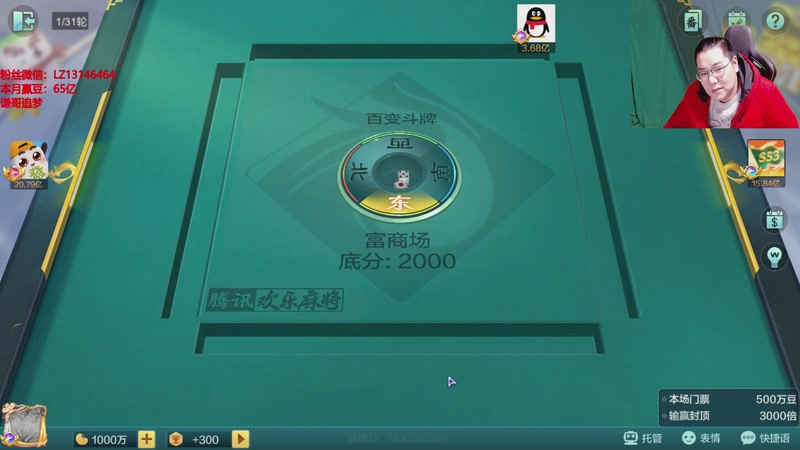This screenshot has height=450, width=800.
Task: View the right player SS3 avatar
Action: [766, 159]
